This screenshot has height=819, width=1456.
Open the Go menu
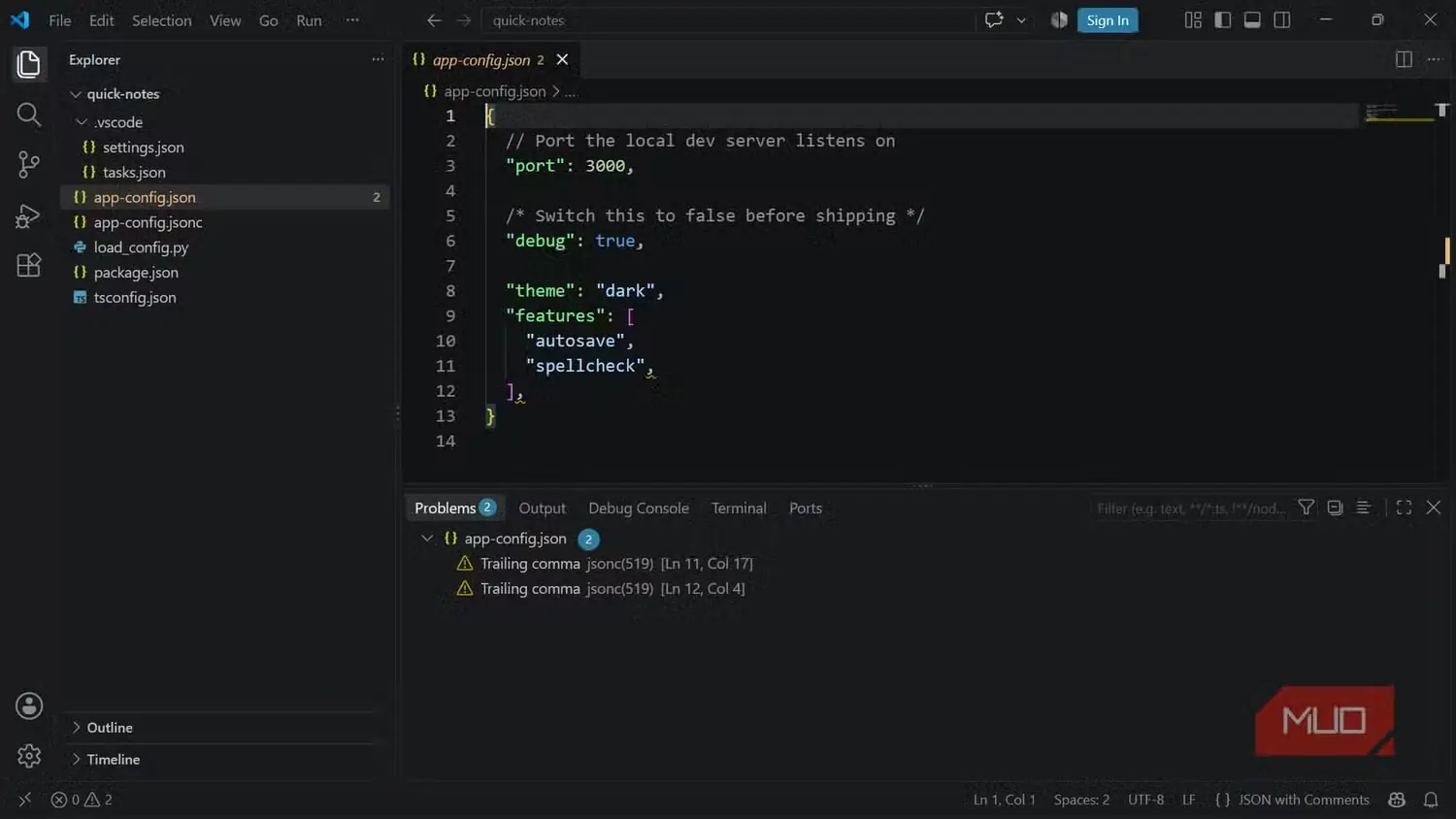269,20
